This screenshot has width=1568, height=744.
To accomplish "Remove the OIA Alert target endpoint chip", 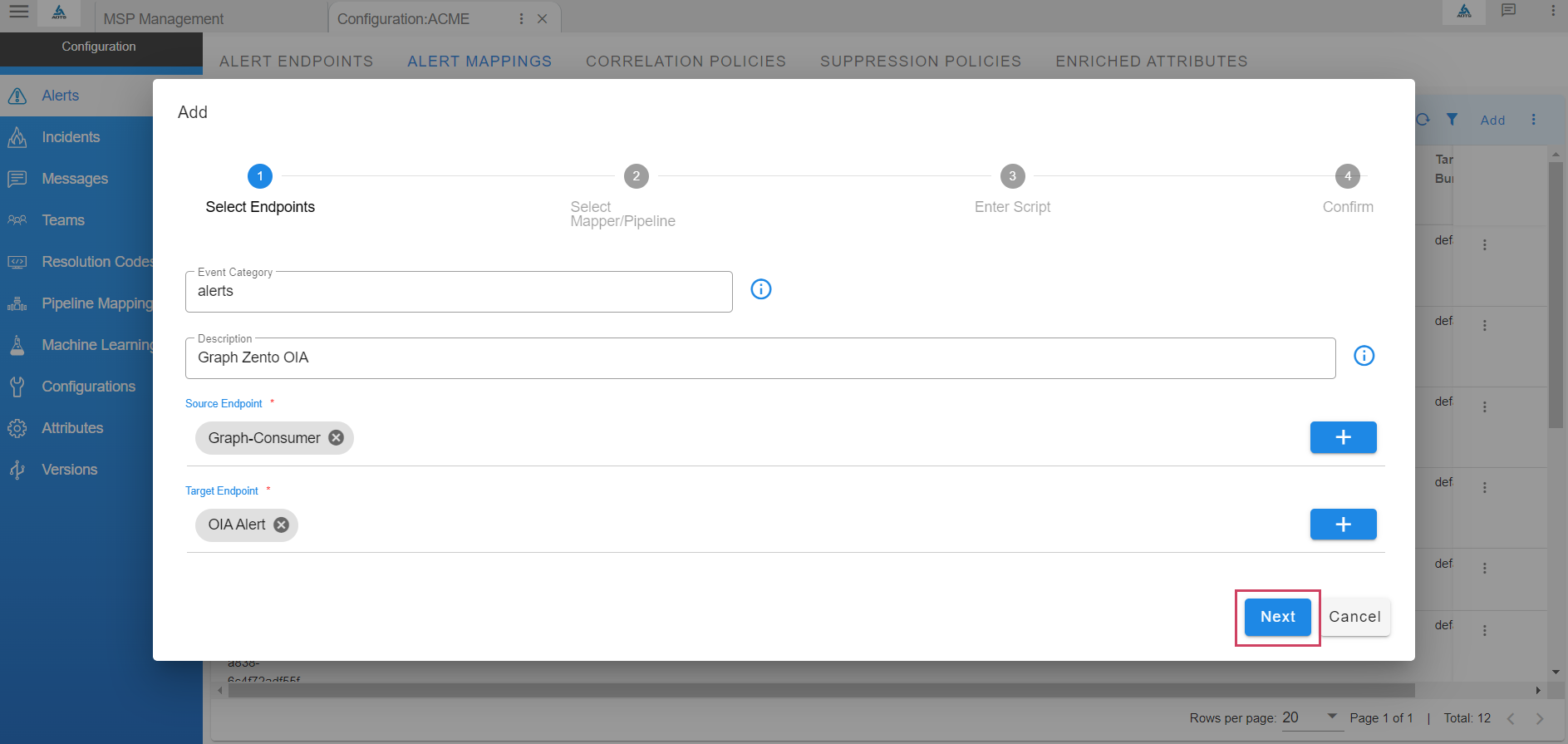I will tap(282, 525).
